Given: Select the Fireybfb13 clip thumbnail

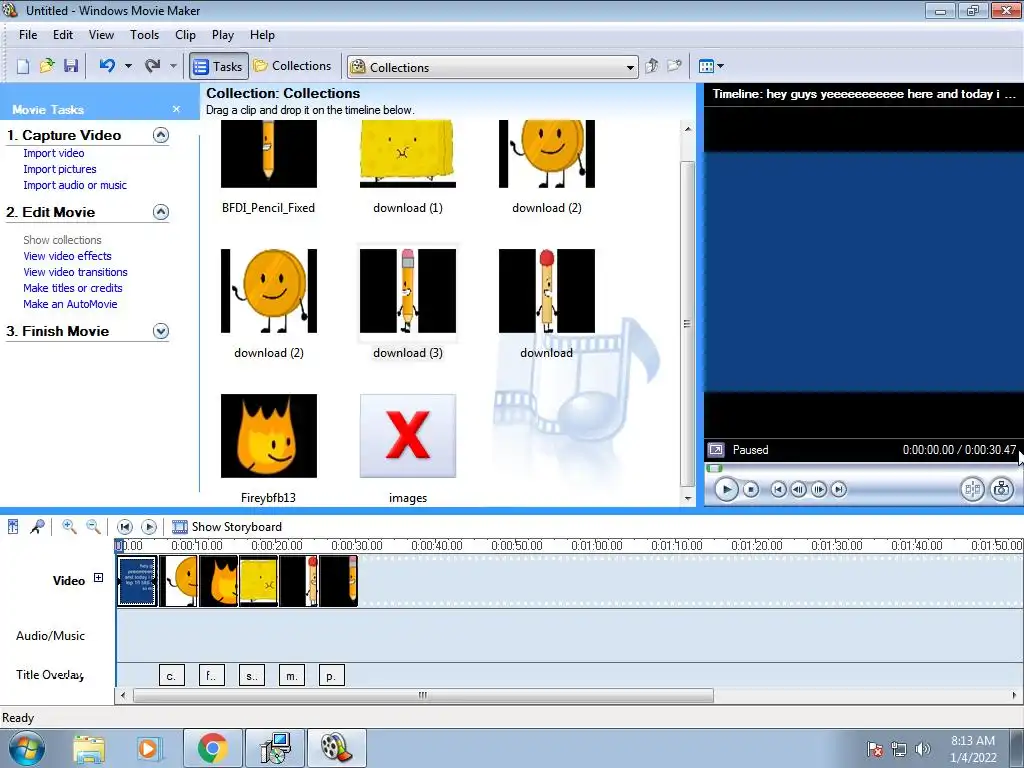Looking at the screenshot, I should [268, 436].
